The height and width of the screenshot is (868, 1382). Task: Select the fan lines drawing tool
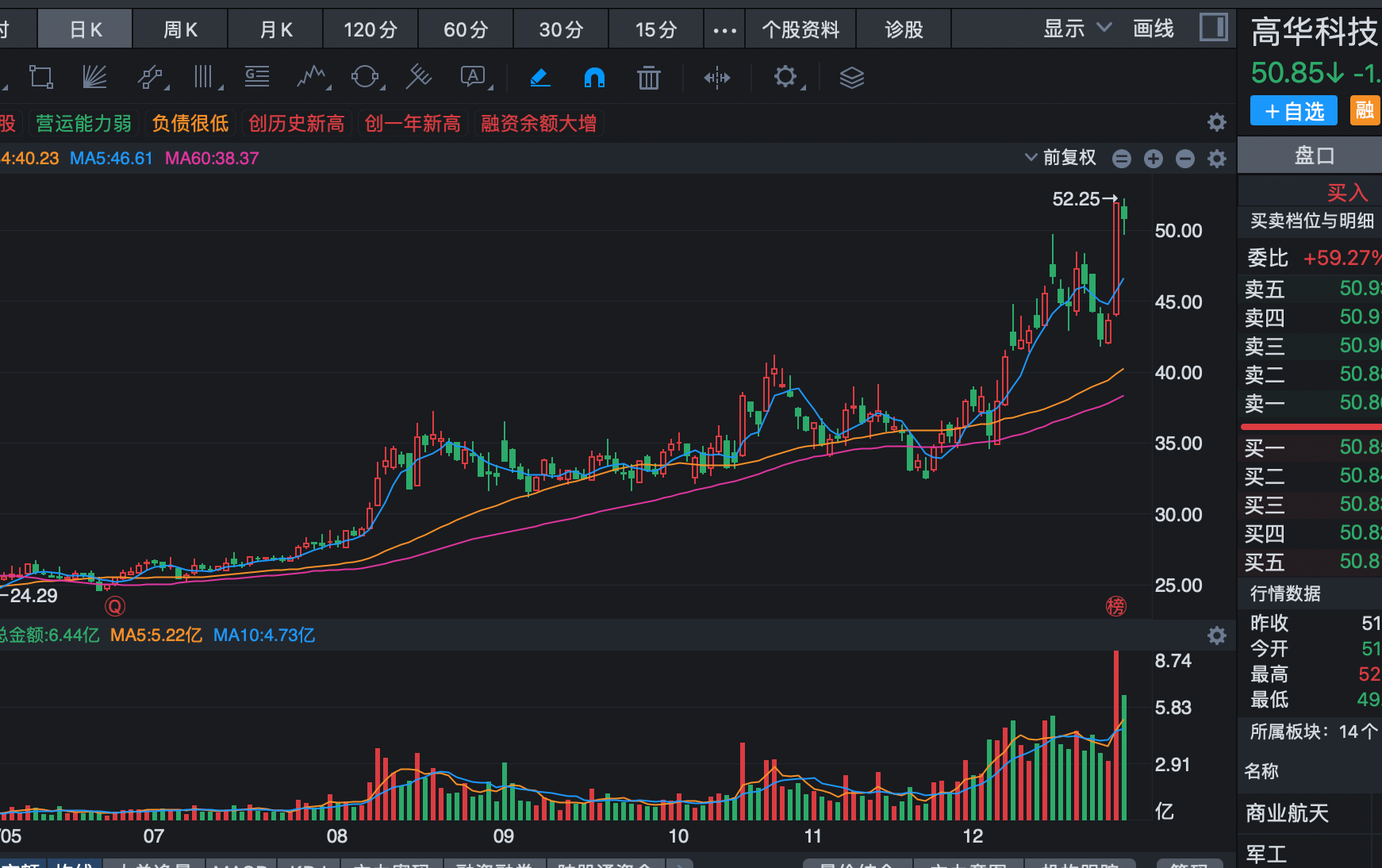coord(94,77)
